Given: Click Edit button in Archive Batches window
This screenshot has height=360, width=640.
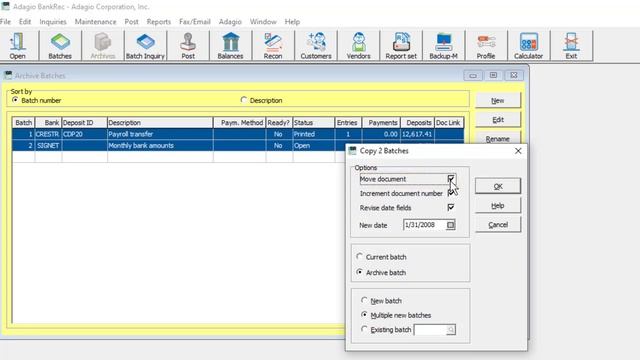Looking at the screenshot, I should point(498,120).
